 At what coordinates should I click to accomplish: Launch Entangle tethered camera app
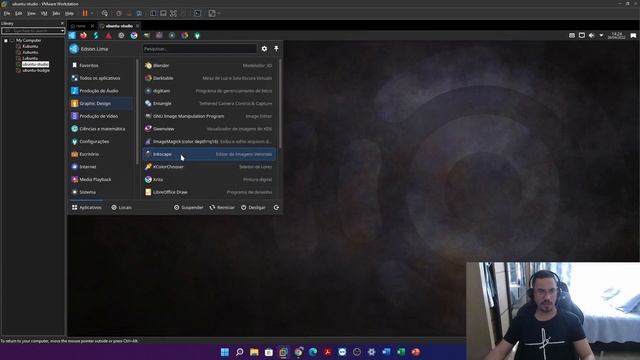209,103
